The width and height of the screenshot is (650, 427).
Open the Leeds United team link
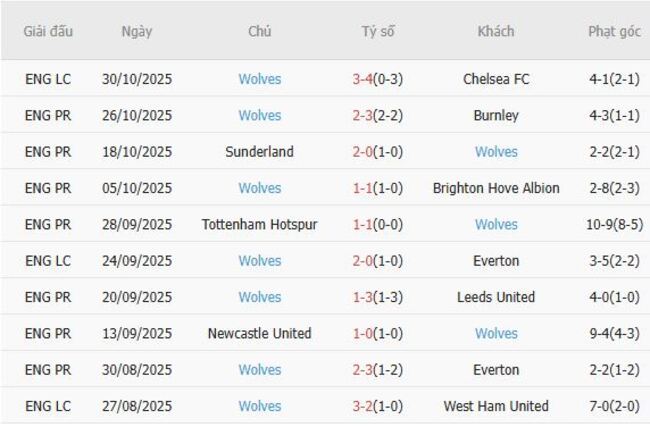click(496, 297)
